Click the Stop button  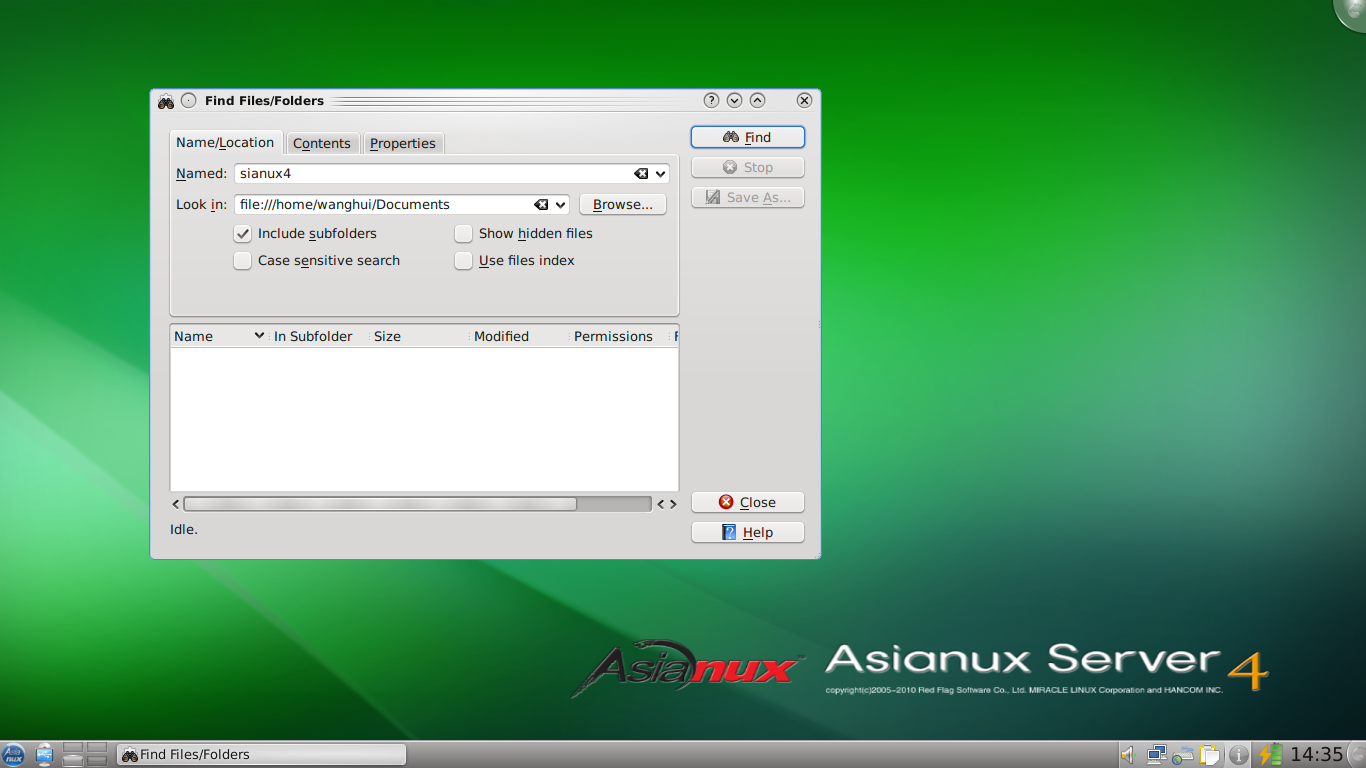[x=748, y=167]
